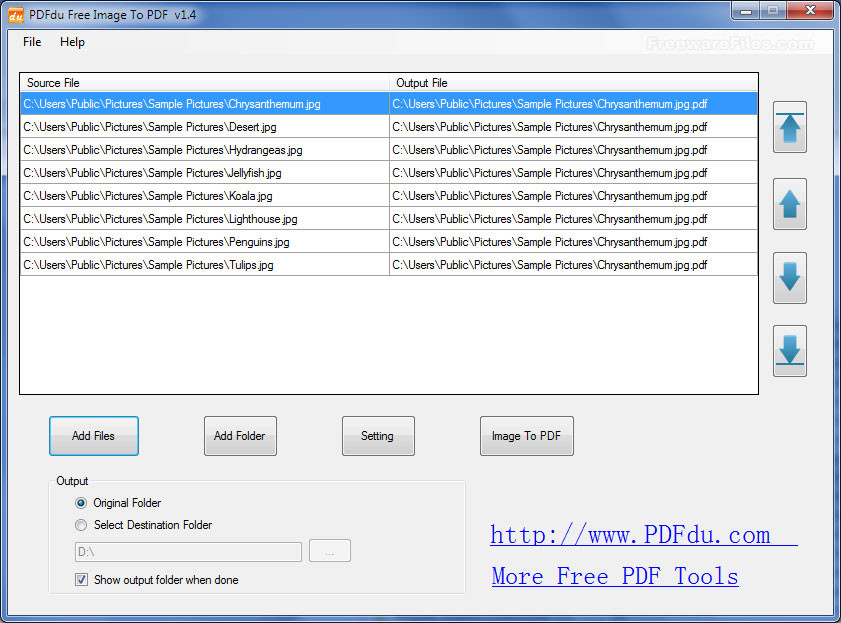Image resolution: width=841 pixels, height=623 pixels.
Task: Minimize the PDFdu window
Action: pos(746,11)
